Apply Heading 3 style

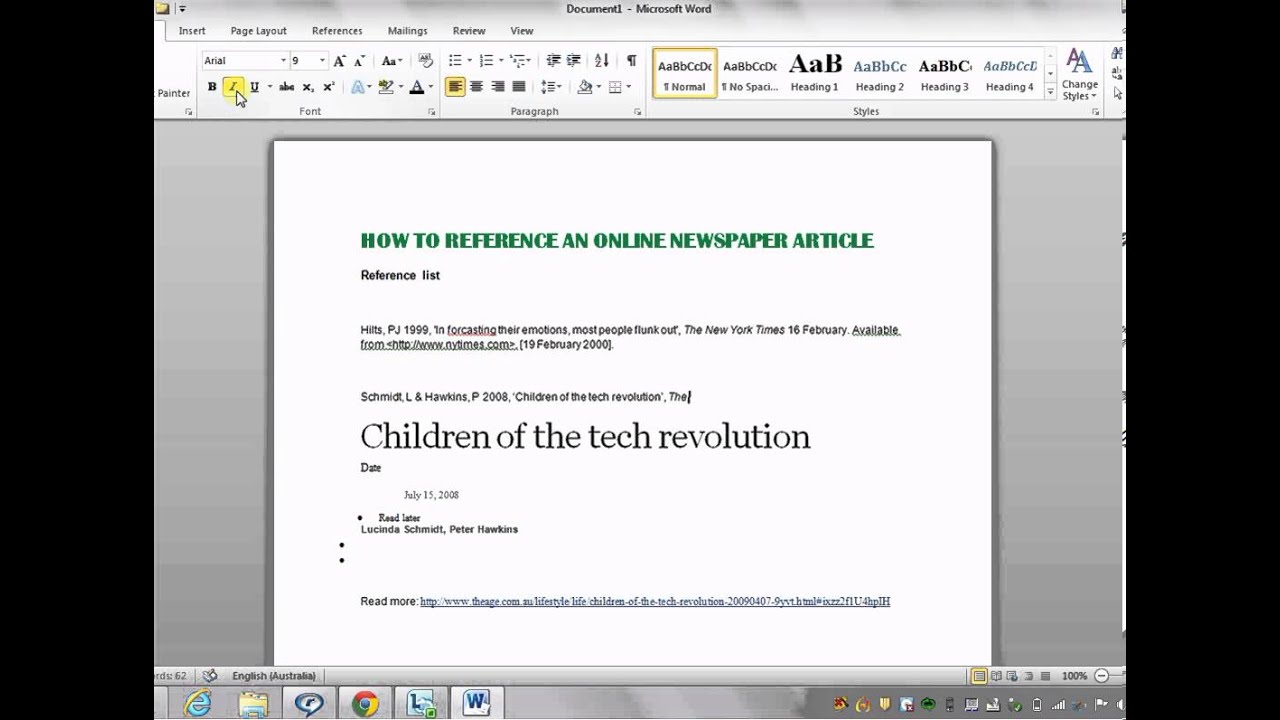click(945, 74)
